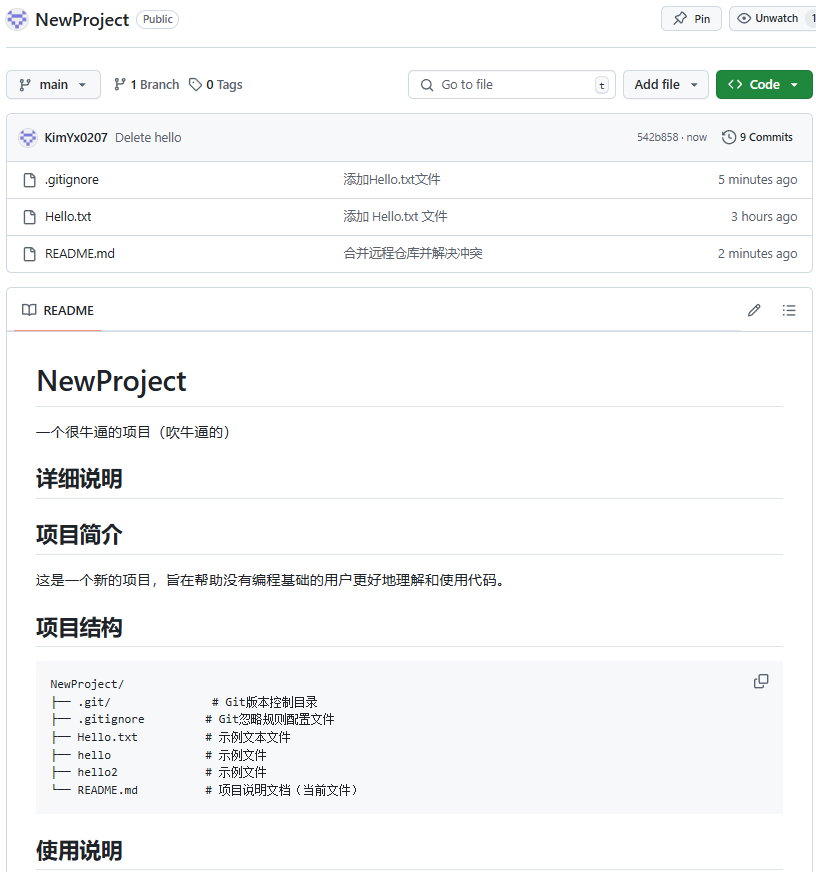The image size is (816, 872).
Task: Open commit history via clock icon
Action: (x=729, y=137)
